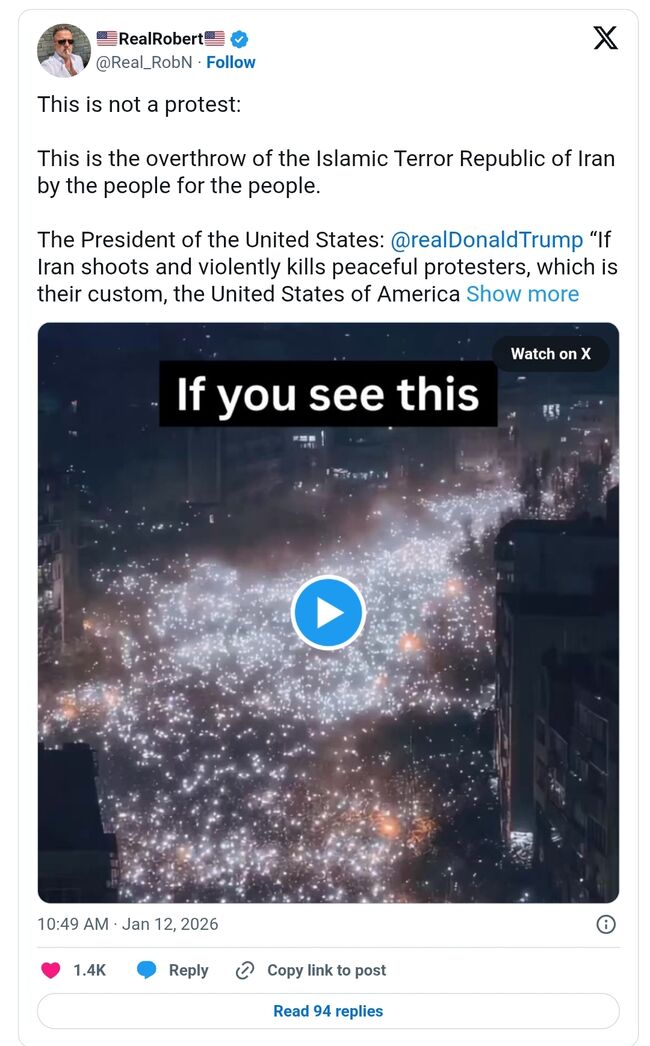This screenshot has height=1046, width=650.
Task: Click the 1.4K likes count
Action: click(x=90, y=970)
